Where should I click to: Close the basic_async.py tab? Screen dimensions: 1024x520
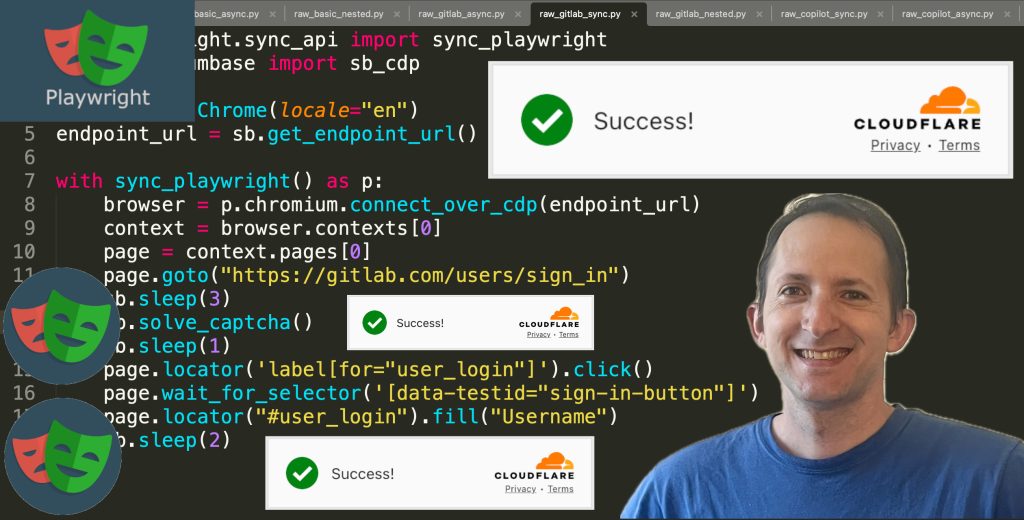[272, 14]
